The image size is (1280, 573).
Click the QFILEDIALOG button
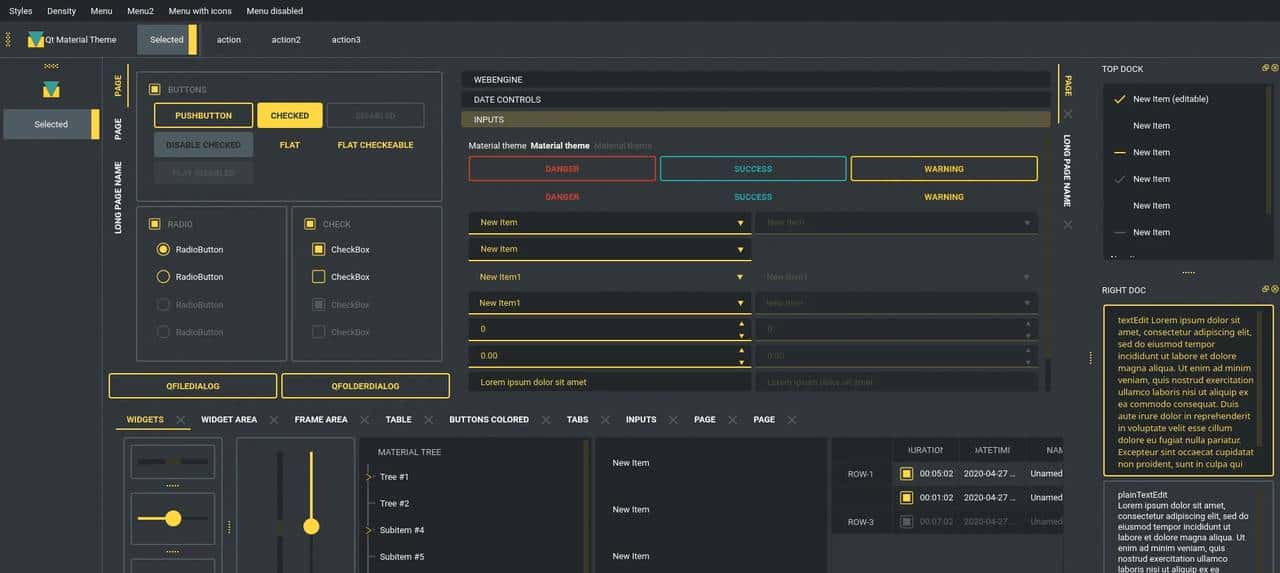[x=192, y=386]
